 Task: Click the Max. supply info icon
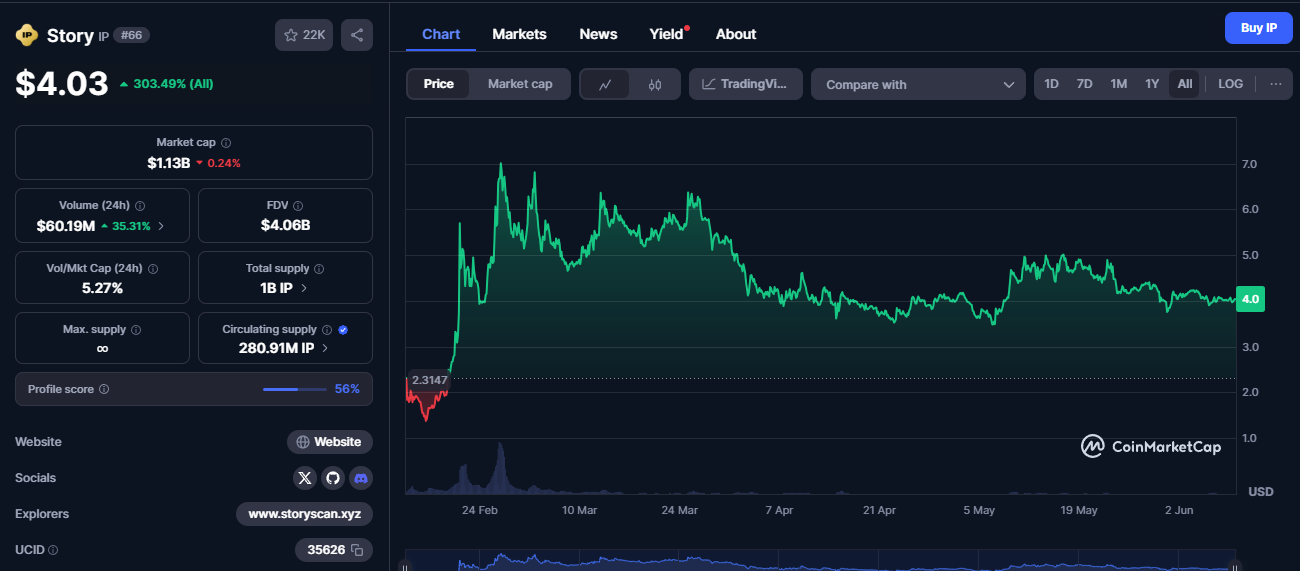coord(136,330)
